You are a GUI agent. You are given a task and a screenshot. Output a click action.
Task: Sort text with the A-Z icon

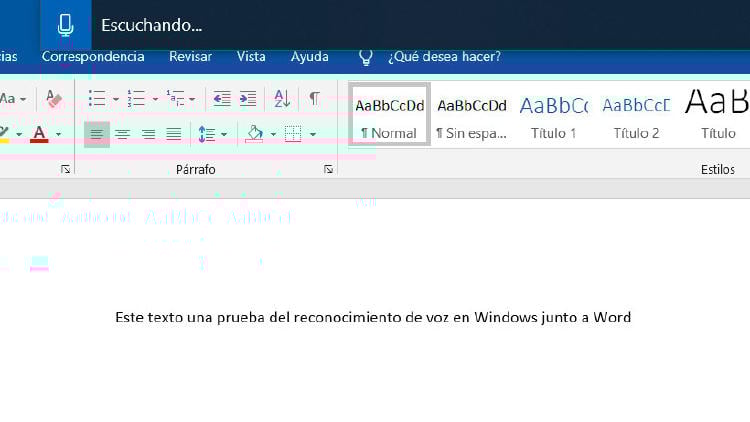(282, 99)
